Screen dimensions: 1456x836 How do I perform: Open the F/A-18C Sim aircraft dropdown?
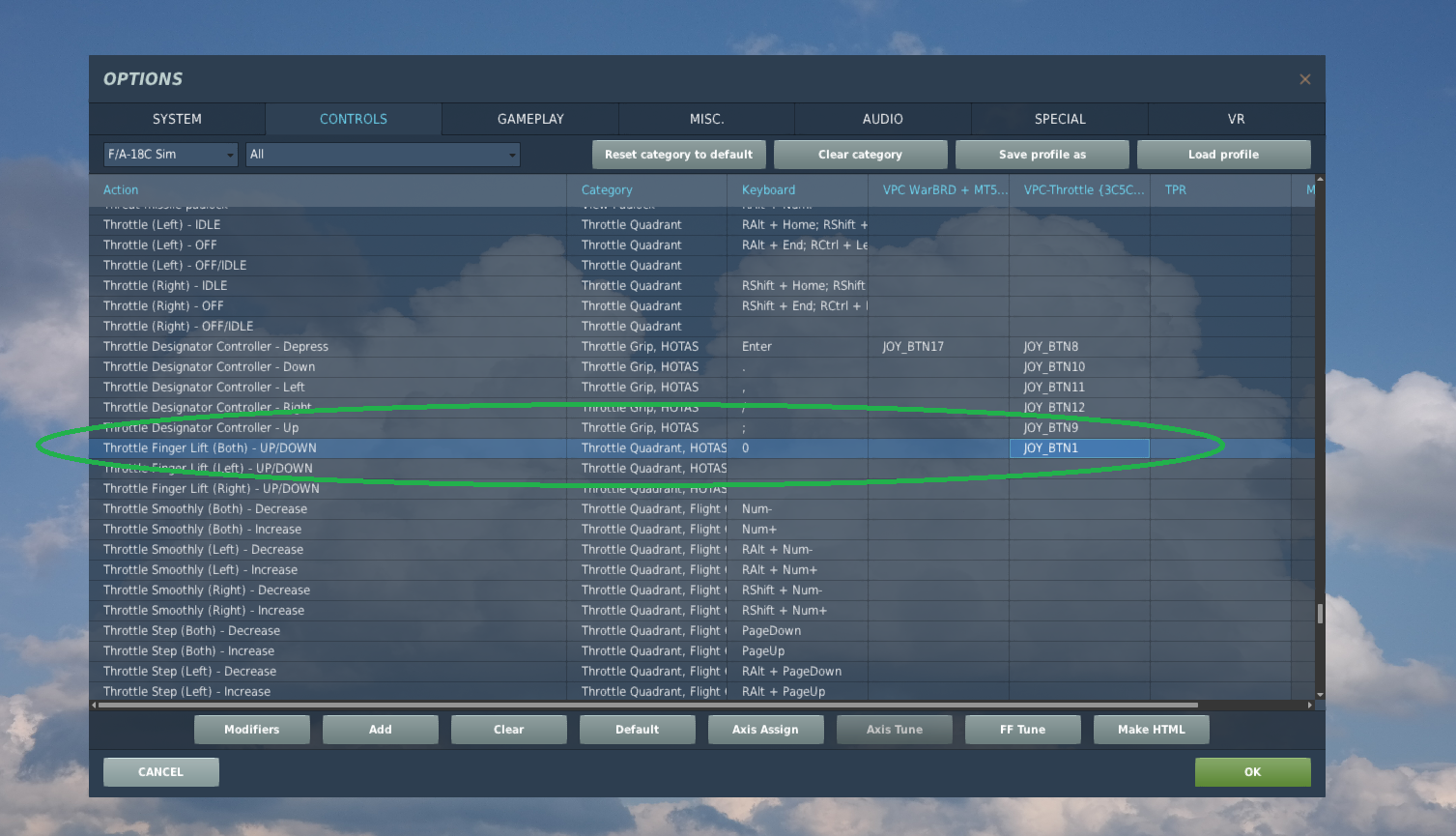(x=171, y=155)
